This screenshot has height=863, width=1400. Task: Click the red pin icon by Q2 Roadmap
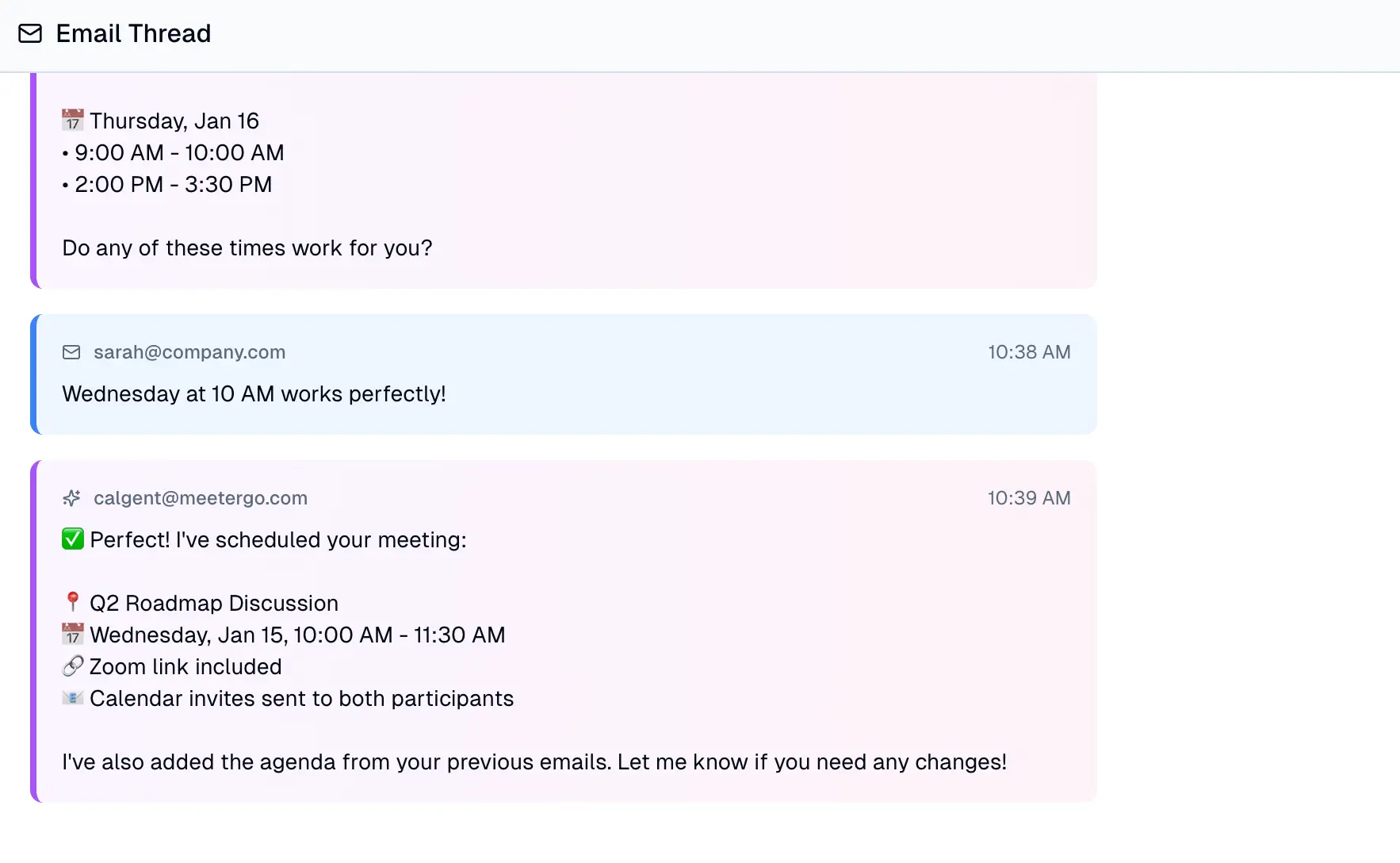coord(73,602)
